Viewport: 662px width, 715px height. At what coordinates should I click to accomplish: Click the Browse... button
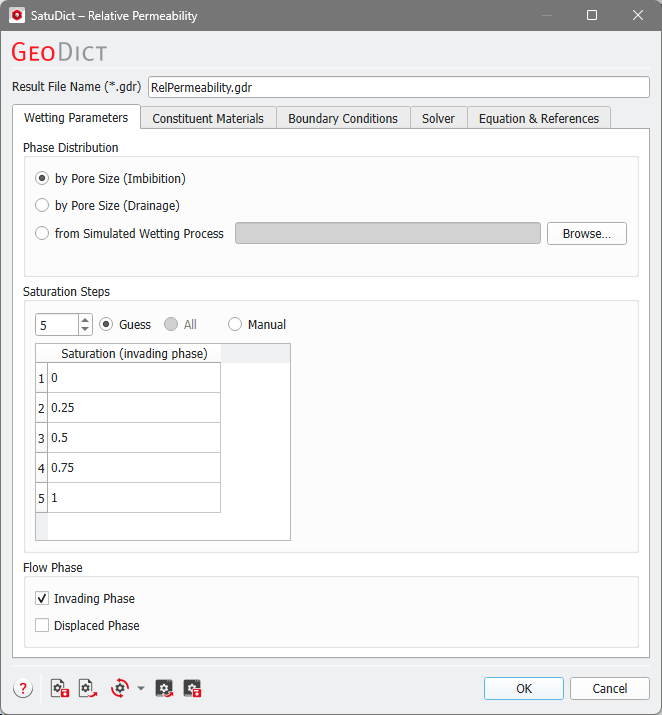[587, 233]
